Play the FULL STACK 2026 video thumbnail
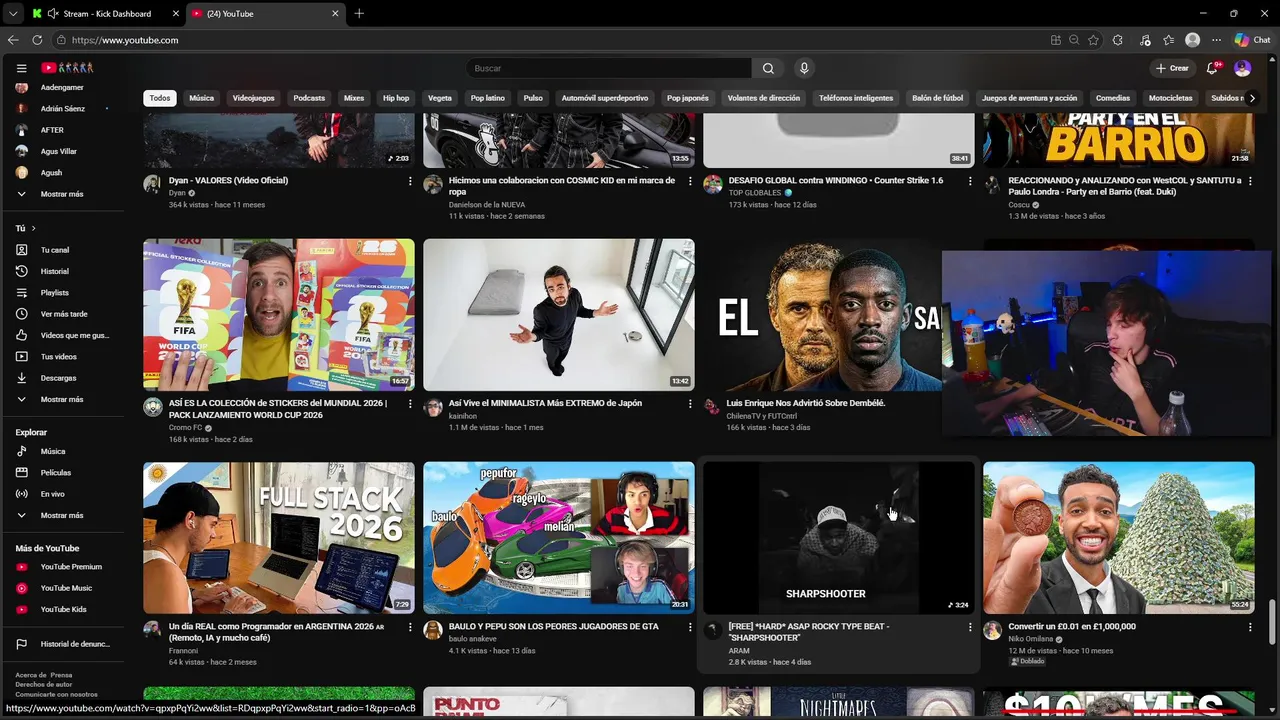1280x720 pixels. click(x=279, y=538)
